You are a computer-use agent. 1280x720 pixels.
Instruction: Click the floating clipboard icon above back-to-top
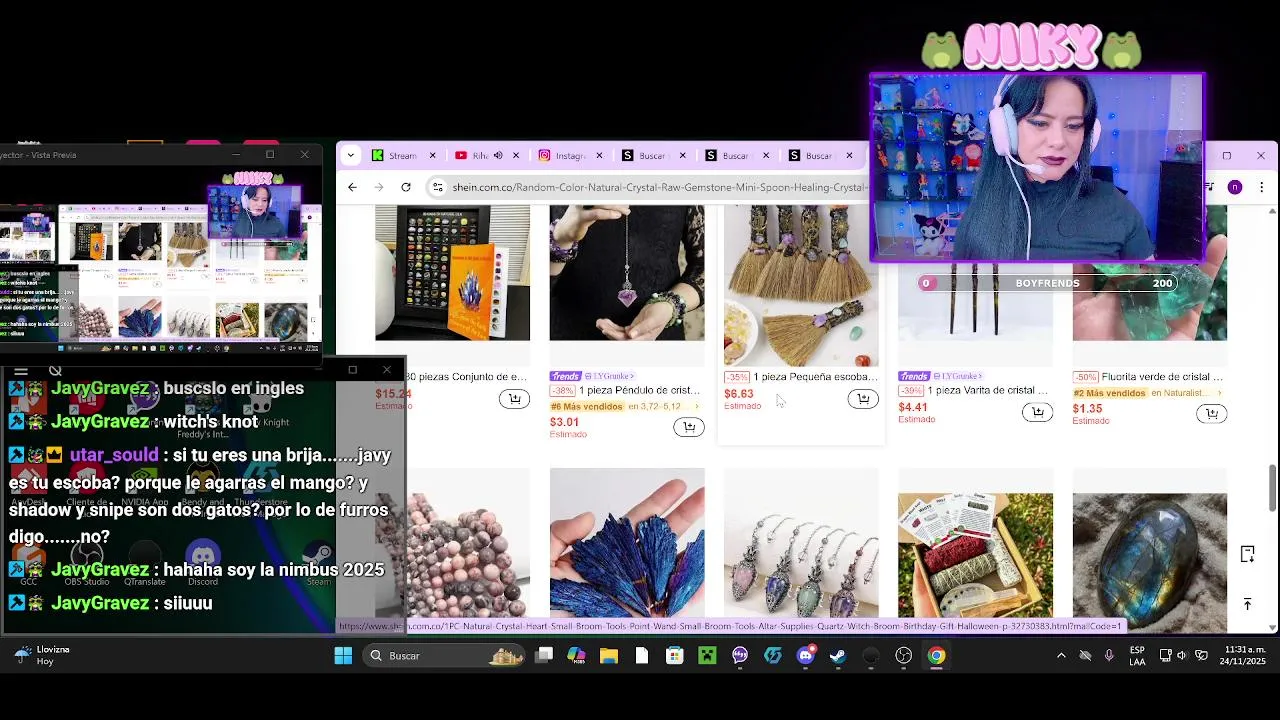point(1247,554)
